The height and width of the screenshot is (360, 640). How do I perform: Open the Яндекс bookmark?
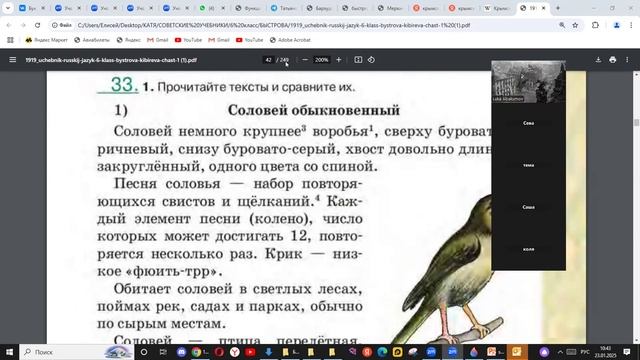(129, 40)
